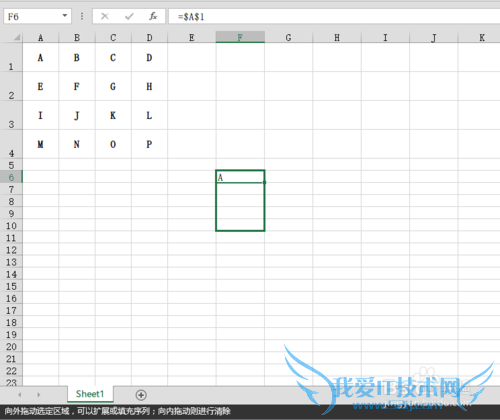500x420 pixels.
Task: Select cell D4 containing P
Action: [x=149, y=144]
